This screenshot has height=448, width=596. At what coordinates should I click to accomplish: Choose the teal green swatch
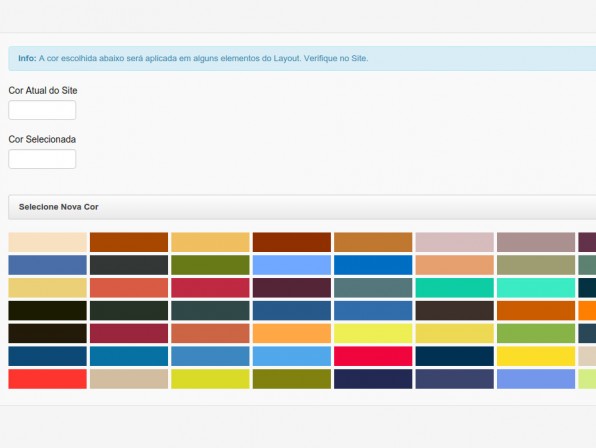(x=455, y=288)
